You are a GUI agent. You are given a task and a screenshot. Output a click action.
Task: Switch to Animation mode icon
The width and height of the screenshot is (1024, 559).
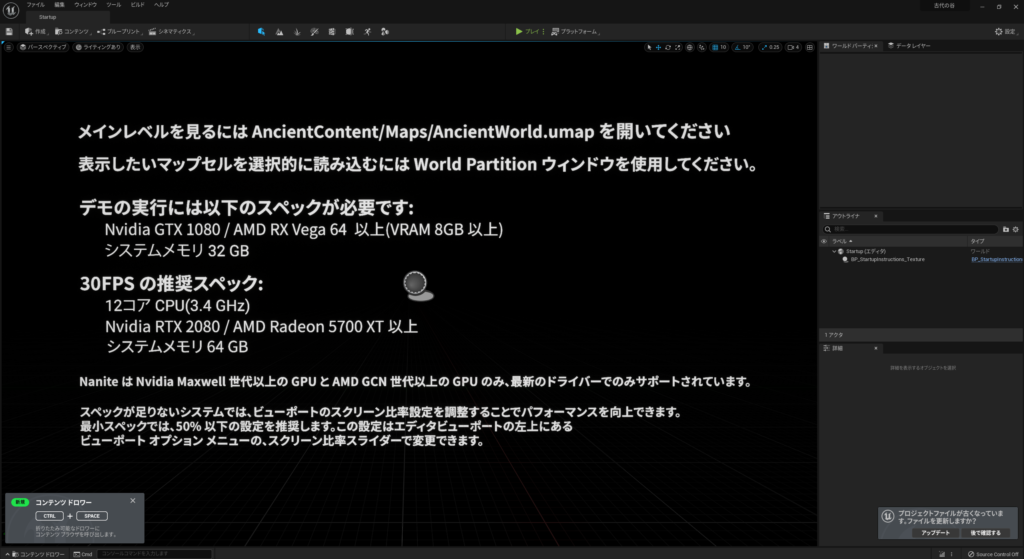pos(367,31)
